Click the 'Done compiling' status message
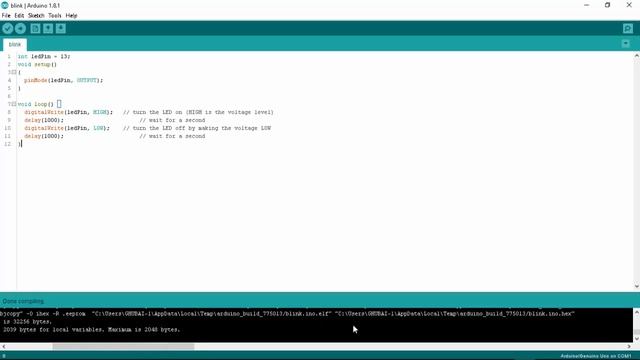 coord(23,301)
